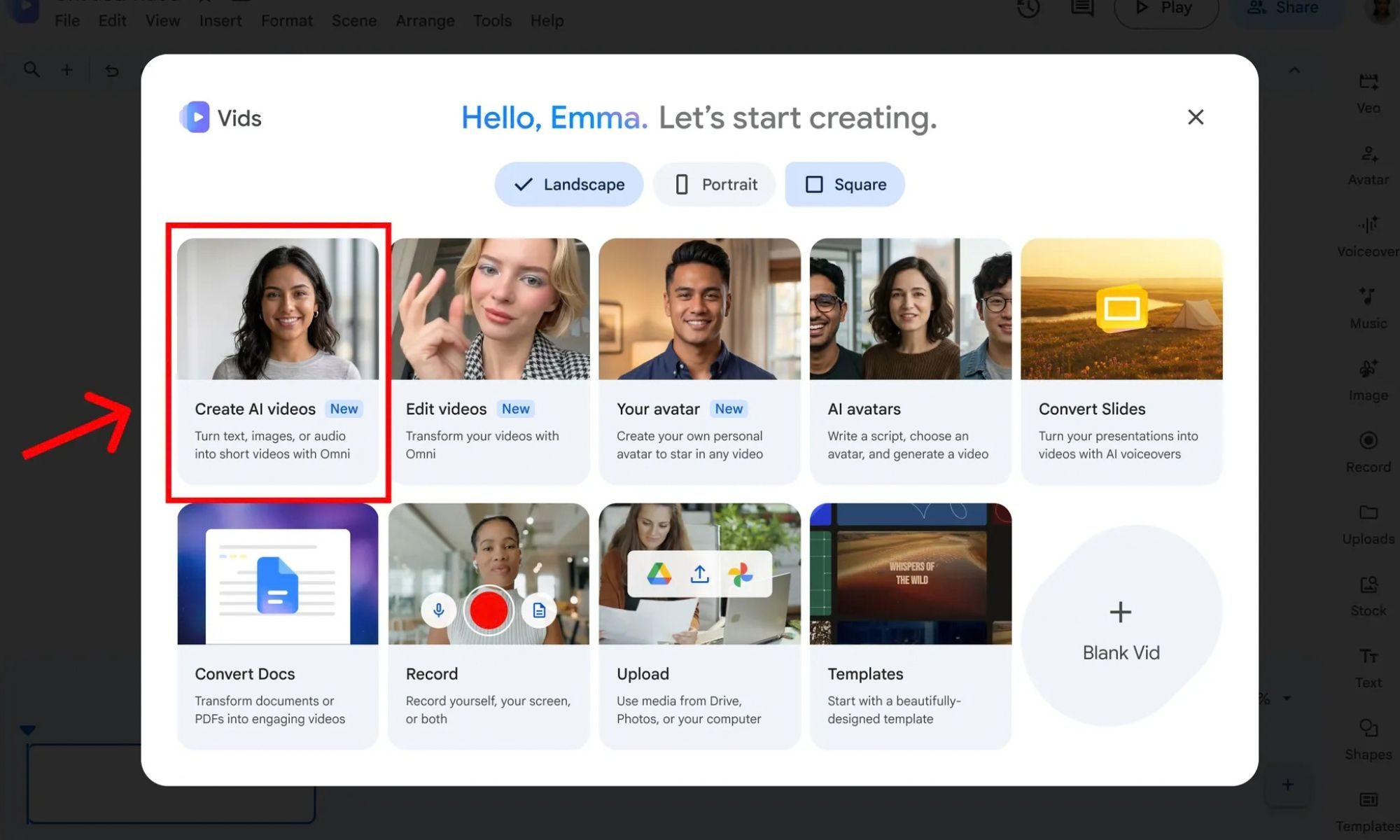
Task: Click the empty scene box in timeline
Action: click(171, 784)
